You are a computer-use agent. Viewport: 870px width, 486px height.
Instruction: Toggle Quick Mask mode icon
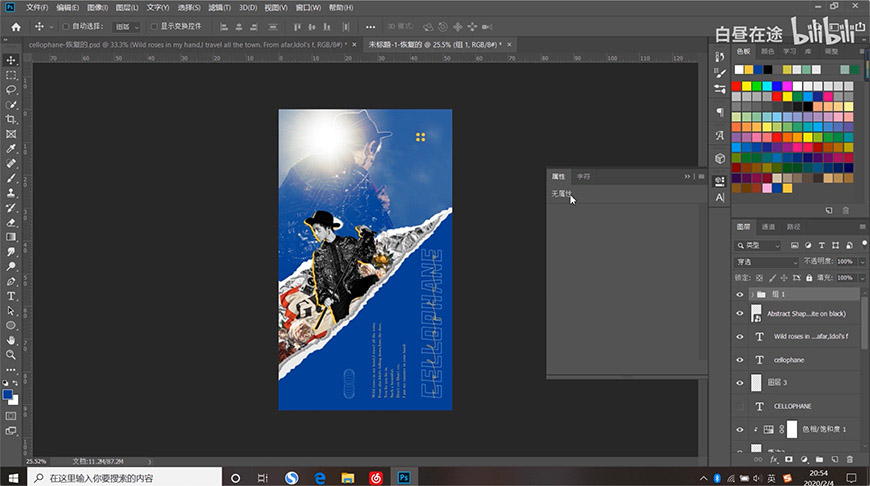tap(11, 416)
